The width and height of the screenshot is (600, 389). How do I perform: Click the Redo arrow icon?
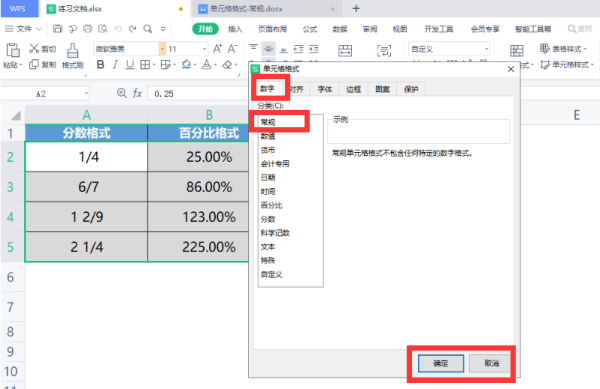(132, 29)
